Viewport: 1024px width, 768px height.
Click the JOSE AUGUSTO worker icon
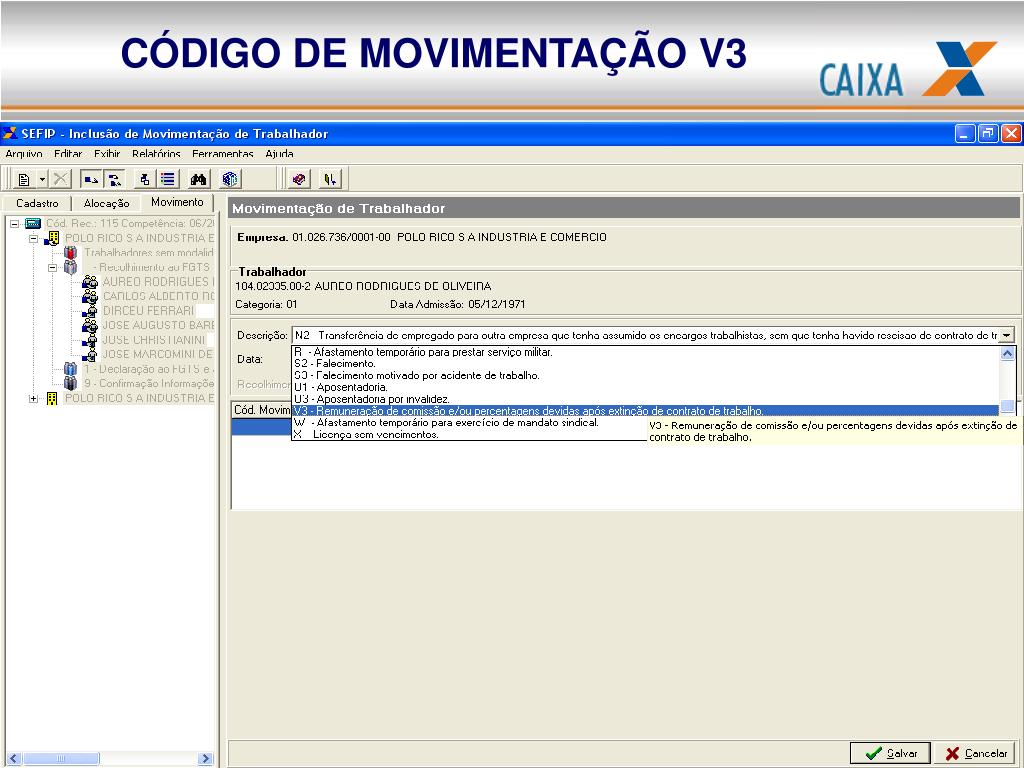[x=89, y=325]
